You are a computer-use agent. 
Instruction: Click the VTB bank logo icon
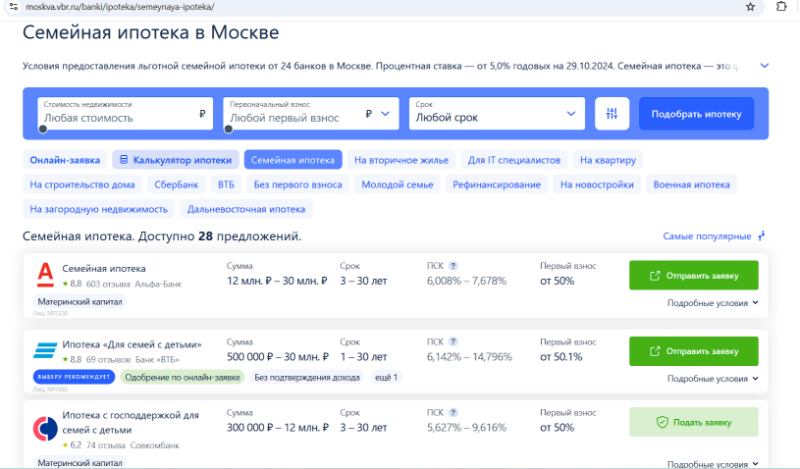point(45,350)
